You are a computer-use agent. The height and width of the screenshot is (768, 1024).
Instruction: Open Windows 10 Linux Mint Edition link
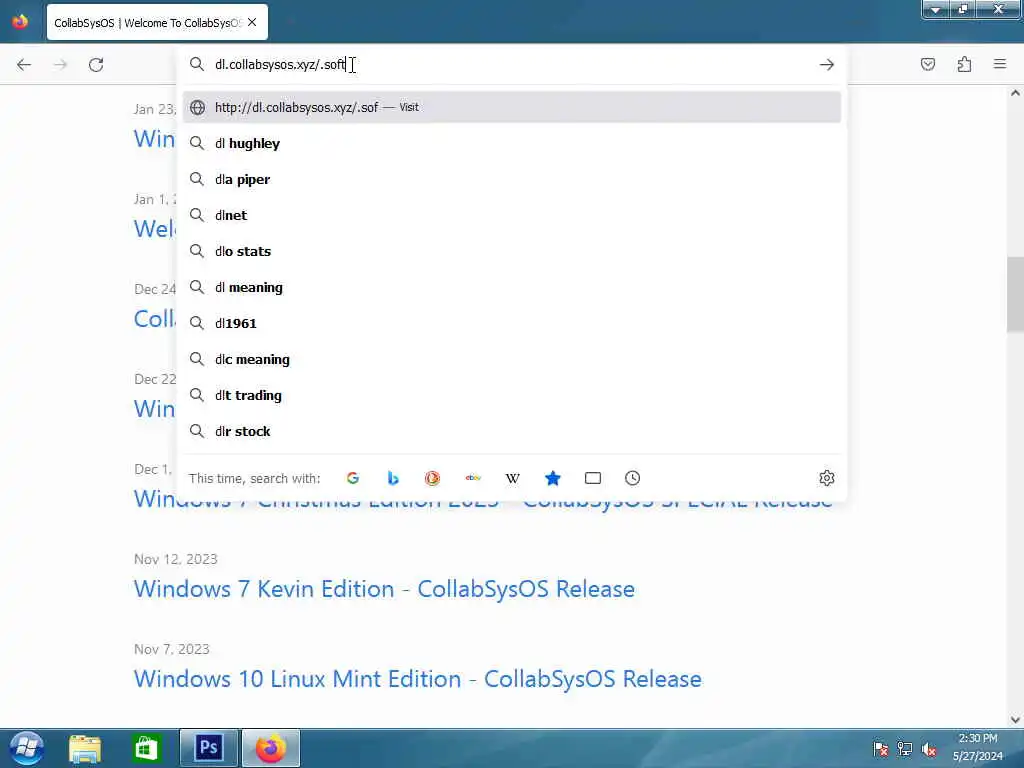pyautogui.click(x=417, y=679)
